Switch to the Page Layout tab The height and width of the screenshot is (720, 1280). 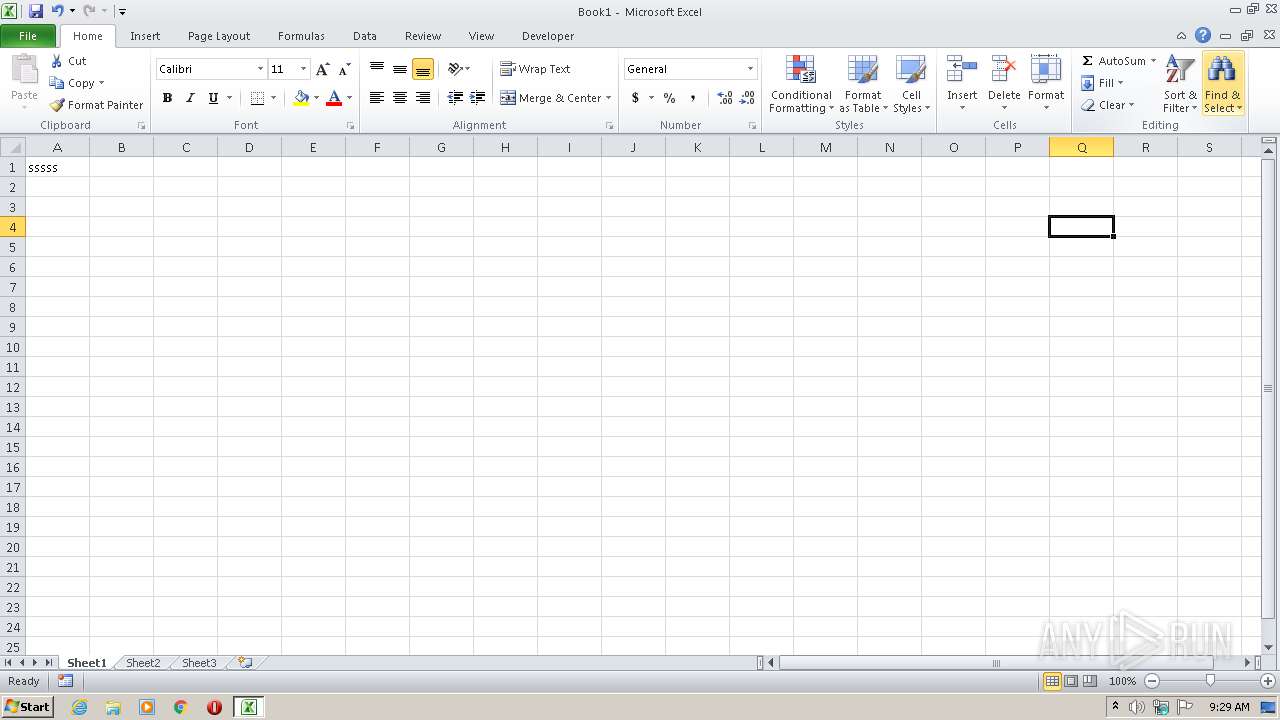[219, 36]
